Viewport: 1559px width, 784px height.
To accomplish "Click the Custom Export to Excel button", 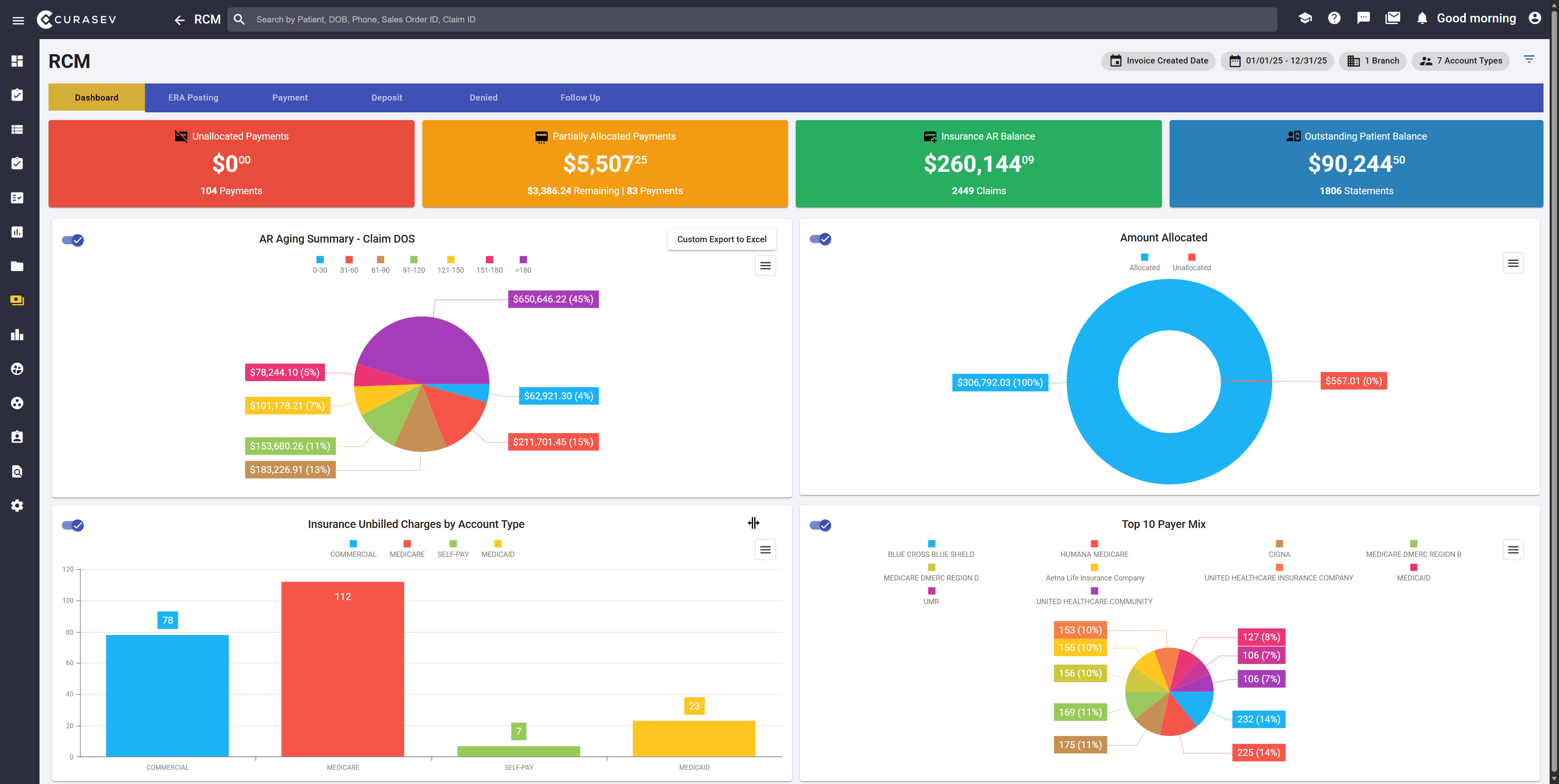I will click(721, 239).
